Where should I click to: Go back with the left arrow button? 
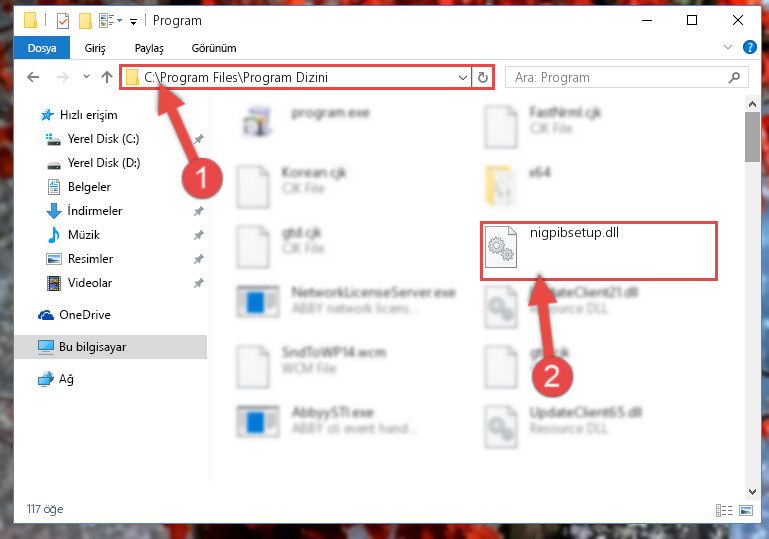tap(33, 77)
